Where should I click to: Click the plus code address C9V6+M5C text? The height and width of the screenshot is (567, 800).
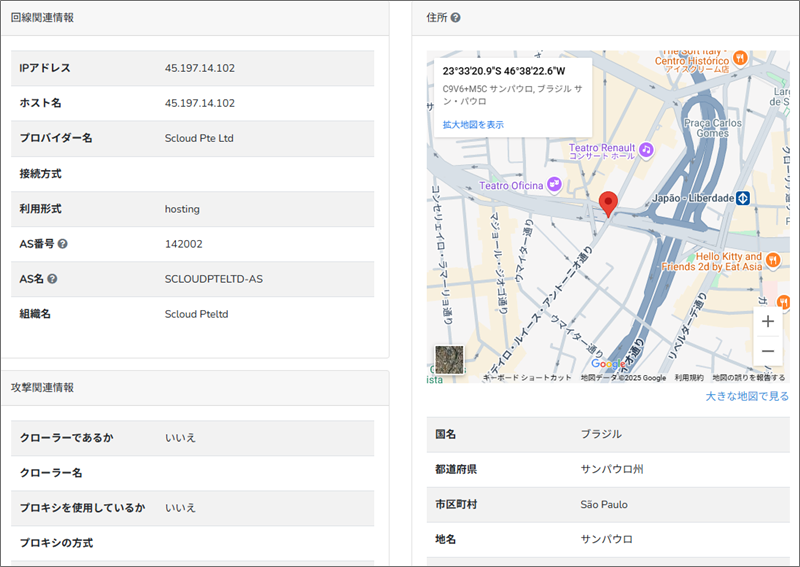coord(512,95)
